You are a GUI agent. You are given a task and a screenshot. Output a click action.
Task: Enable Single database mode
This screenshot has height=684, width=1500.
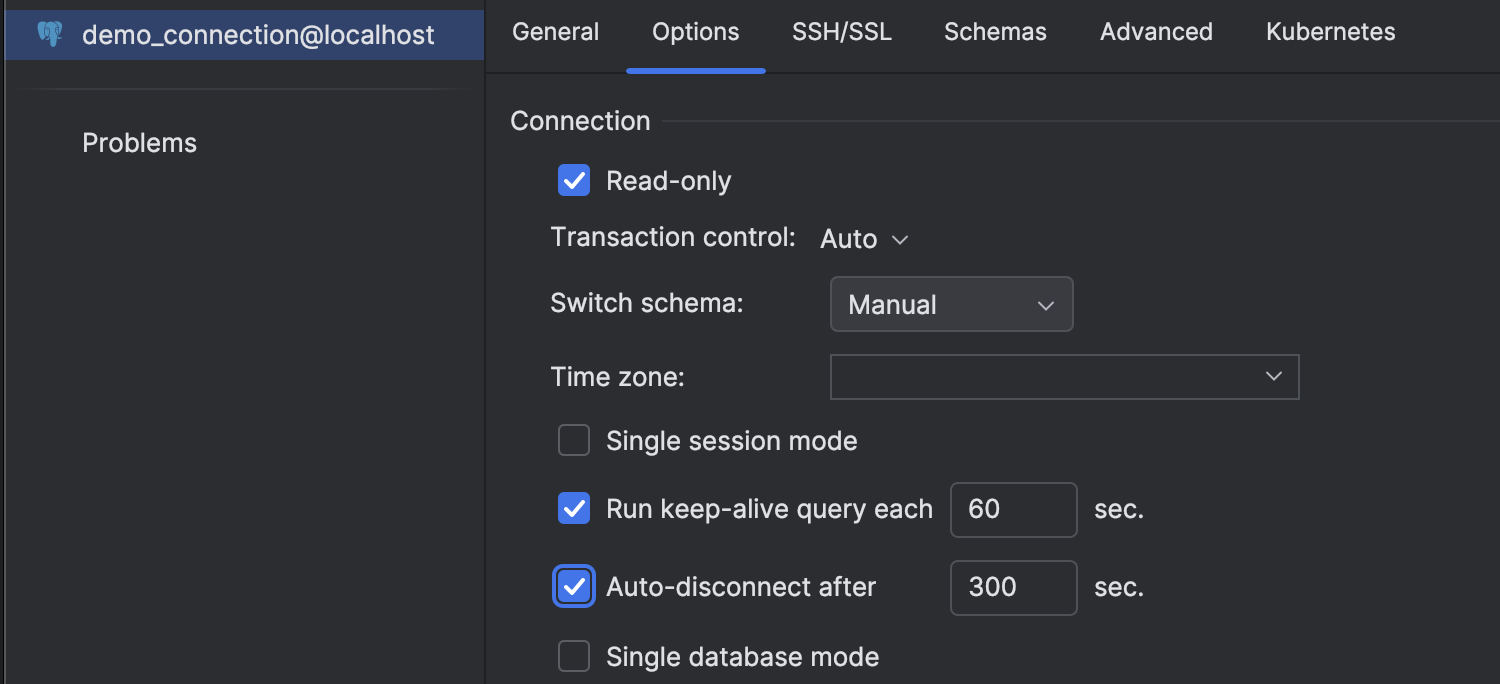click(x=574, y=657)
